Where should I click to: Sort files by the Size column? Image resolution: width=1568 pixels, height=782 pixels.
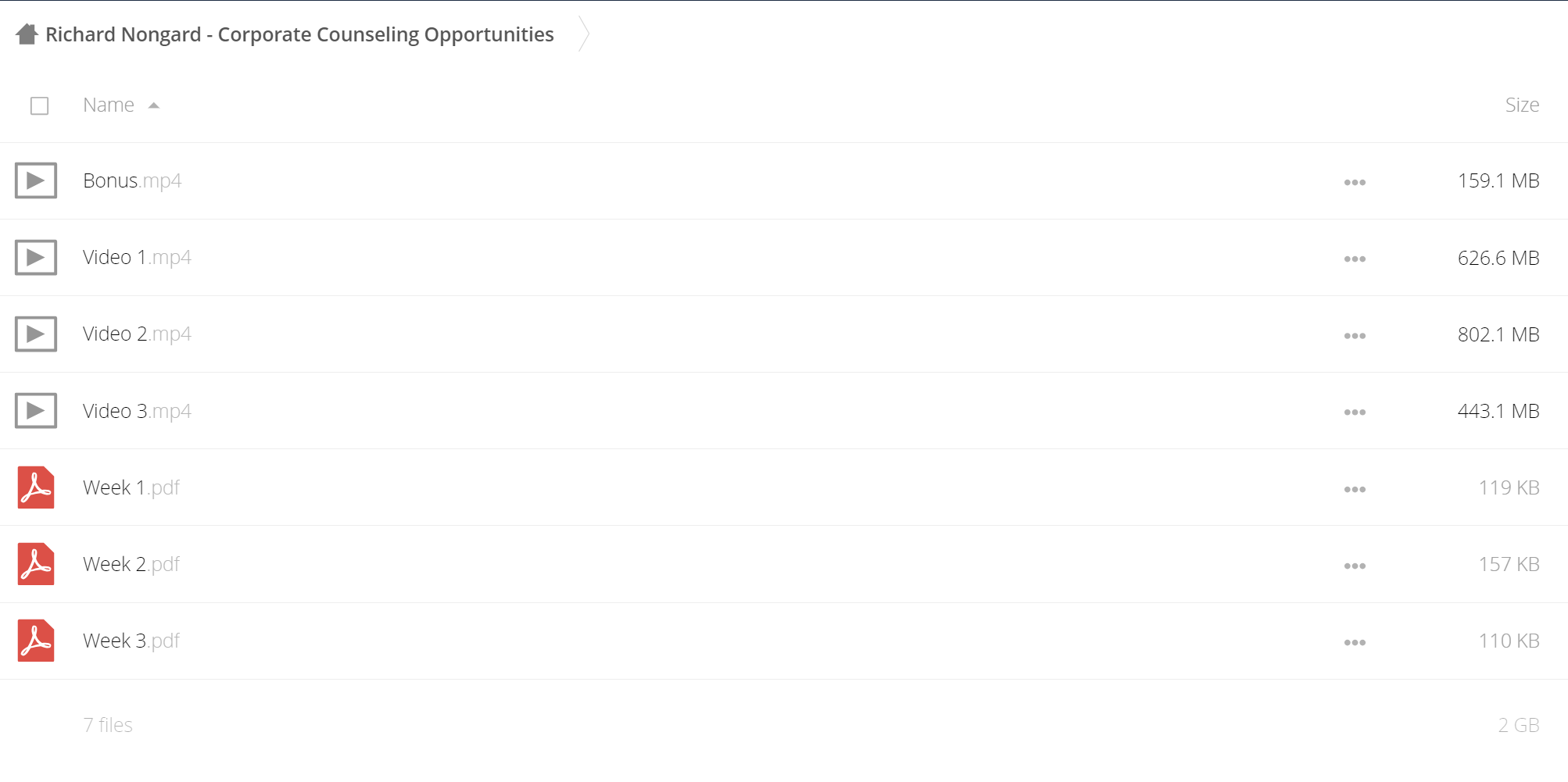coord(1522,105)
